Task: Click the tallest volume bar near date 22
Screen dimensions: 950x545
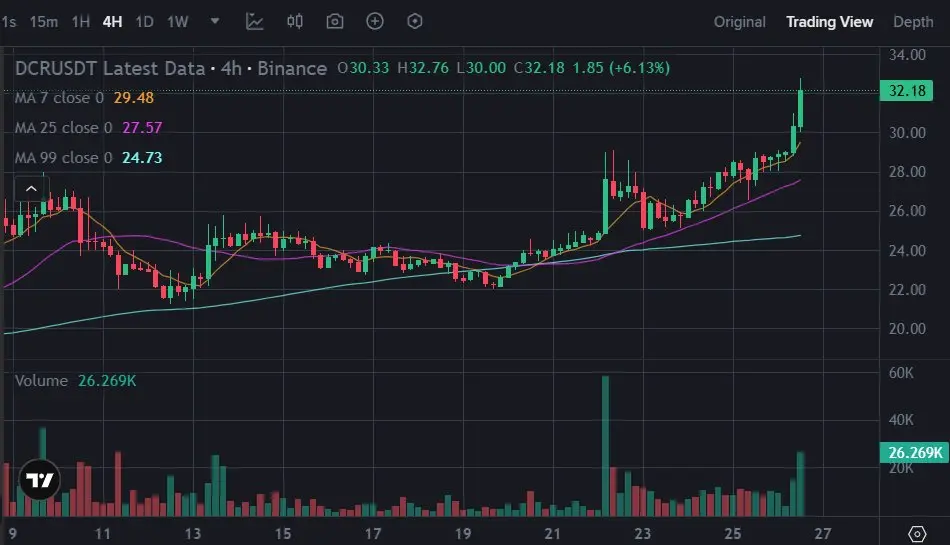Action: click(605, 446)
